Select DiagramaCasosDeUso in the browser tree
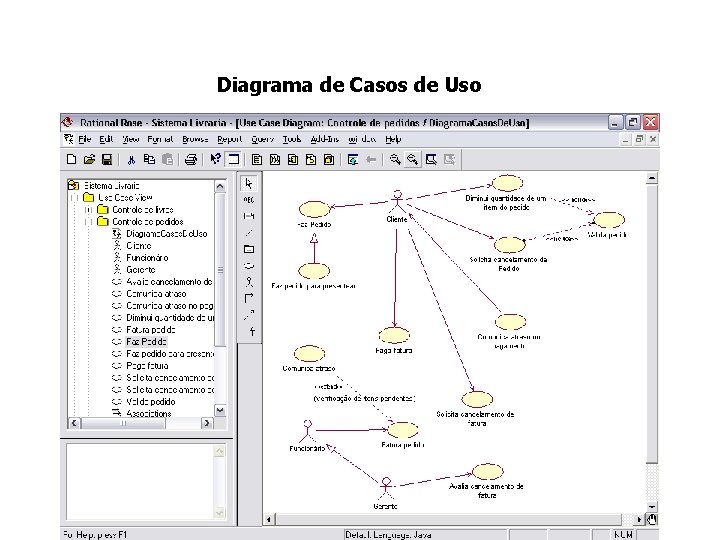Image resolution: width=720 pixels, height=540 pixels. point(166,234)
